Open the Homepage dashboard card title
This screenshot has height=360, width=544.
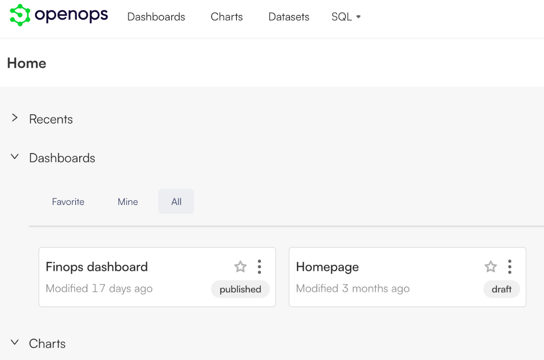(x=327, y=267)
